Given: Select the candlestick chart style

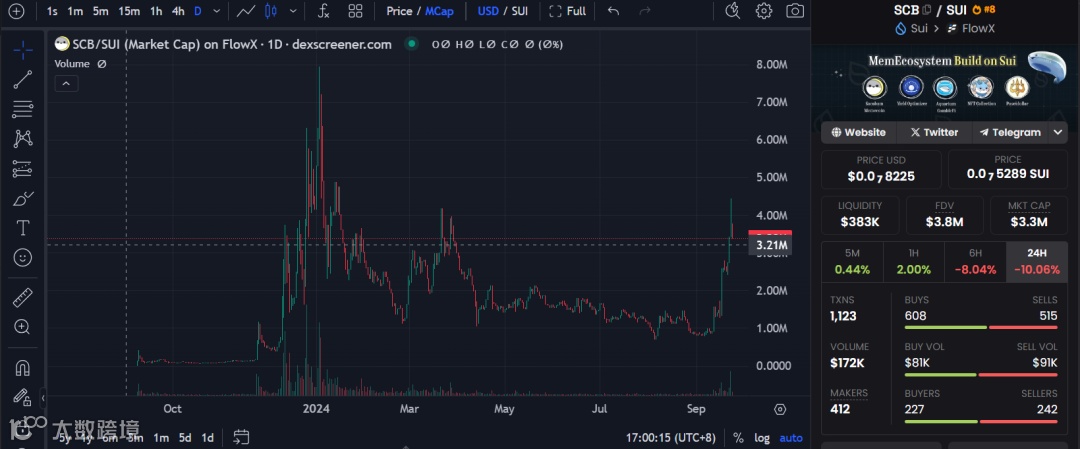Looking at the screenshot, I should tap(271, 11).
